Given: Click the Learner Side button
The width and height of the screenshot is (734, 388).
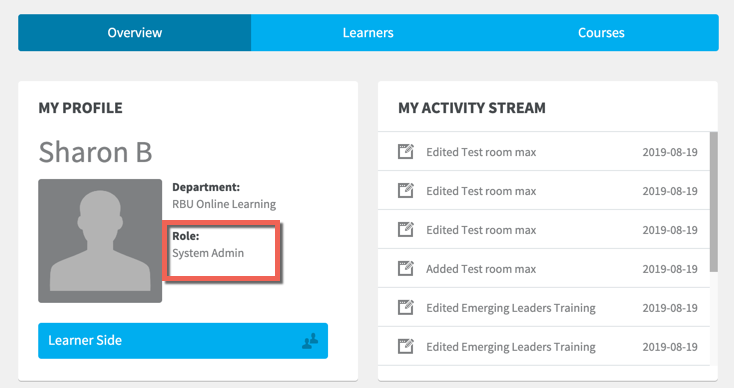Looking at the screenshot, I should click(183, 341).
